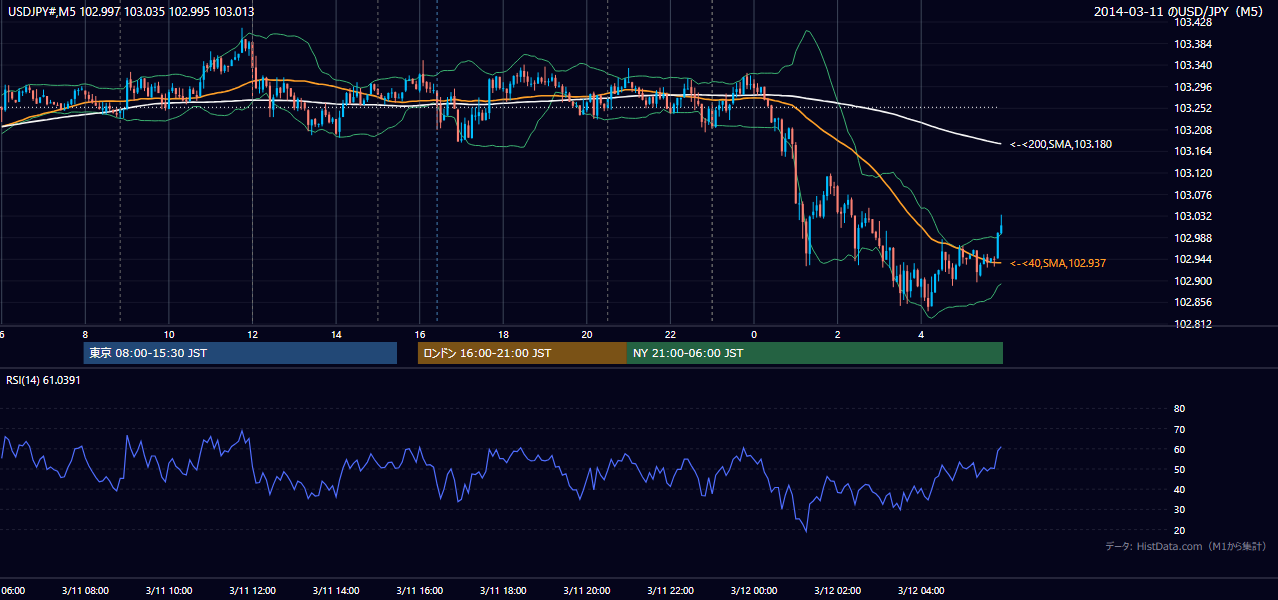This screenshot has width=1278, height=600.
Task: Click the 3/11 16:00 time axis label
Action: tap(419, 591)
